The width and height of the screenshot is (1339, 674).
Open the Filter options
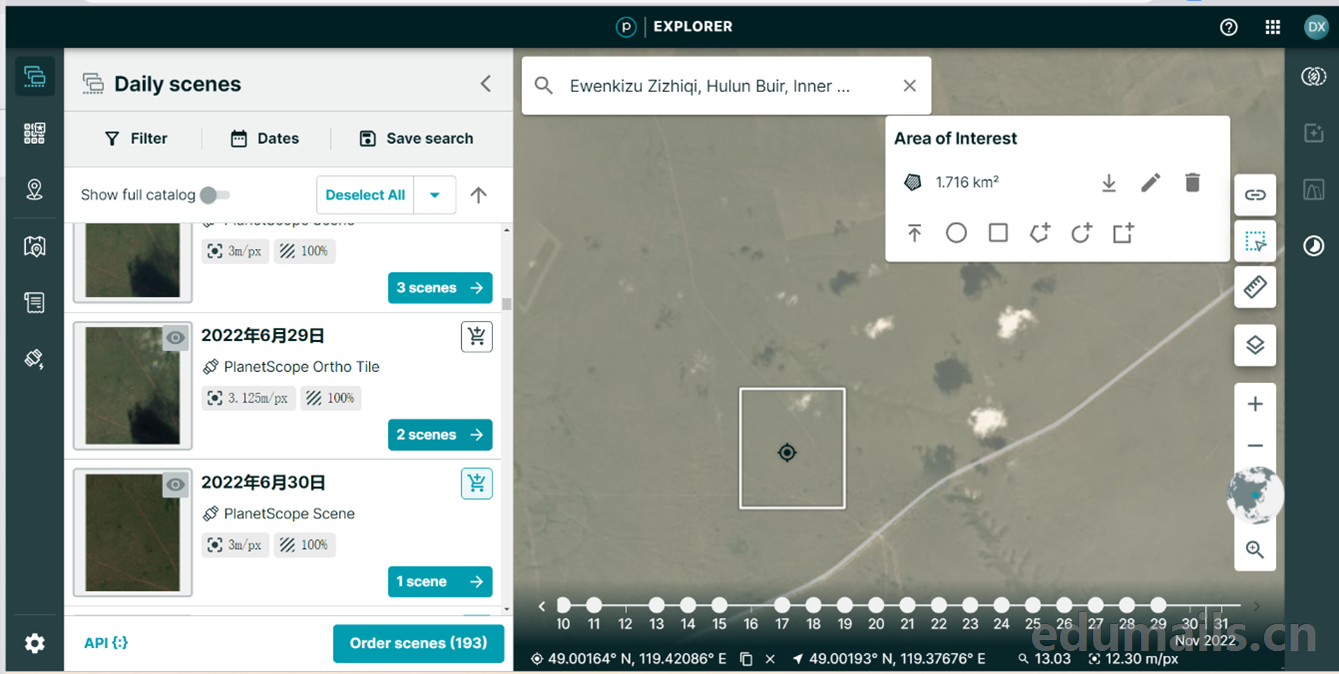coord(136,139)
